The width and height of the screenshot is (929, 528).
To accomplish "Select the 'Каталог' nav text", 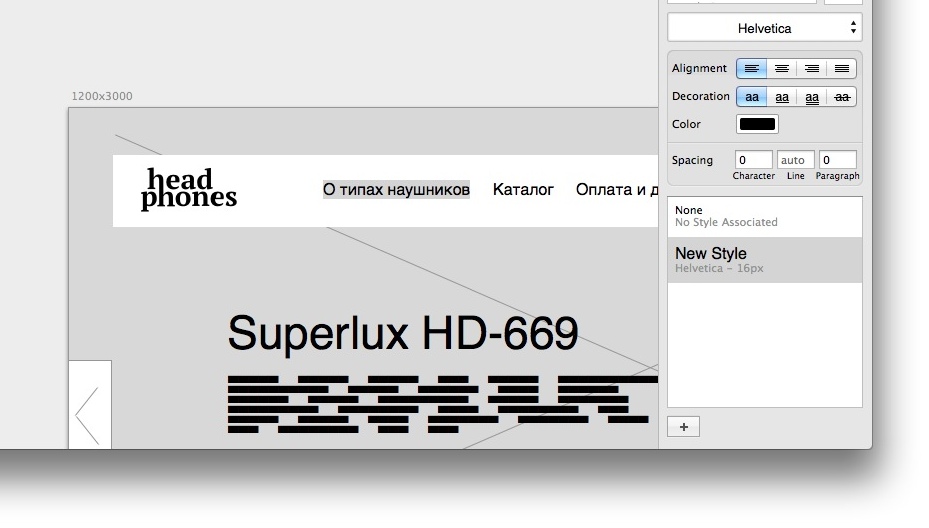I will (x=523, y=190).
